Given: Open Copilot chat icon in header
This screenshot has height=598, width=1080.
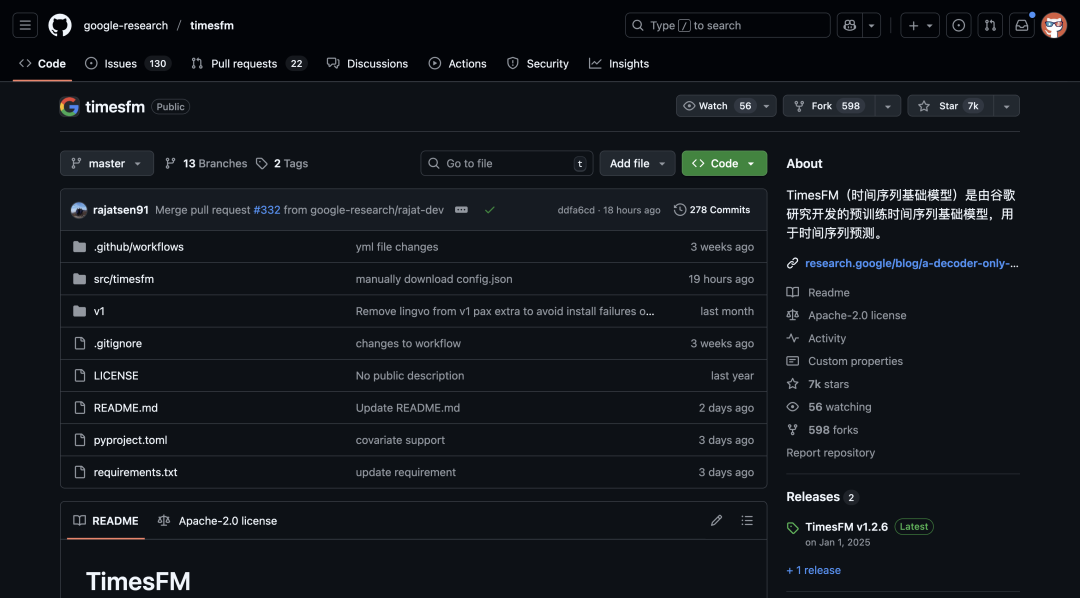Looking at the screenshot, I should pyautogui.click(x=849, y=25).
